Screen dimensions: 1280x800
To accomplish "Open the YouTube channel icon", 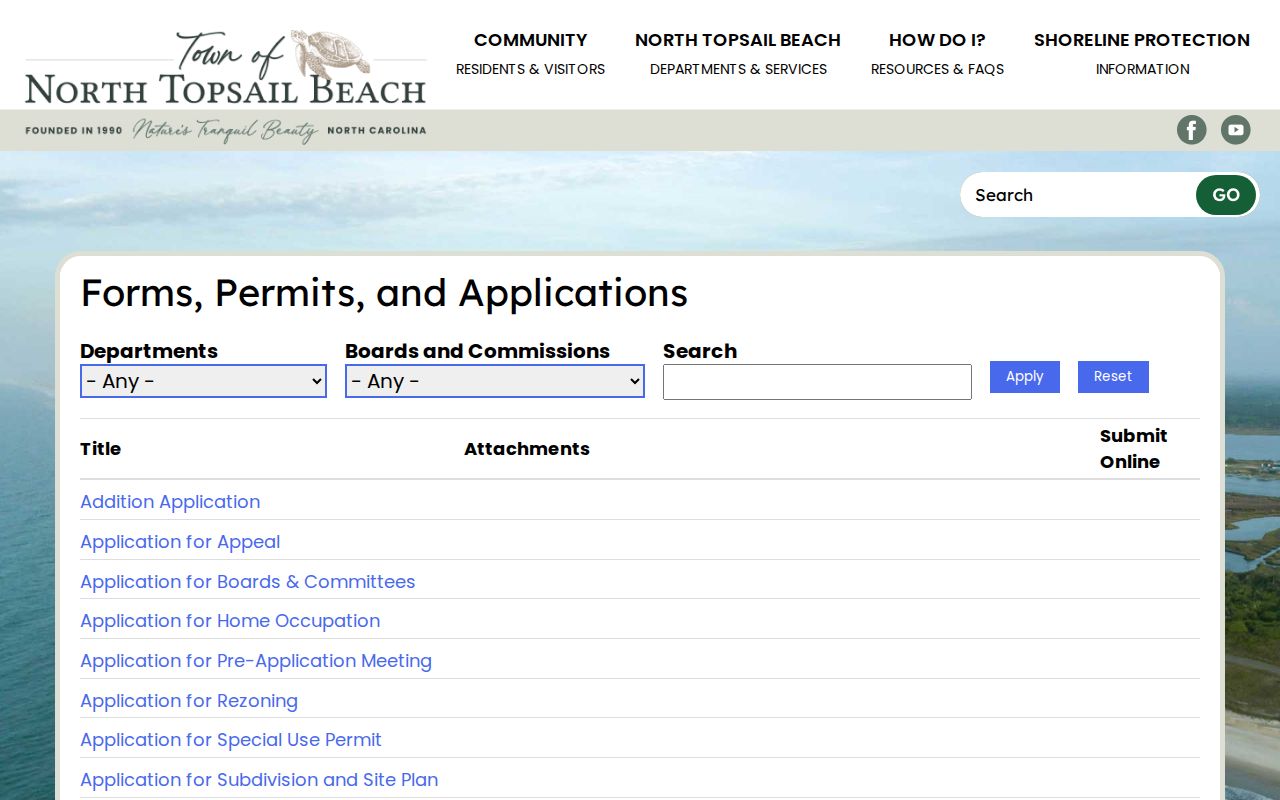I will pos(1236,130).
